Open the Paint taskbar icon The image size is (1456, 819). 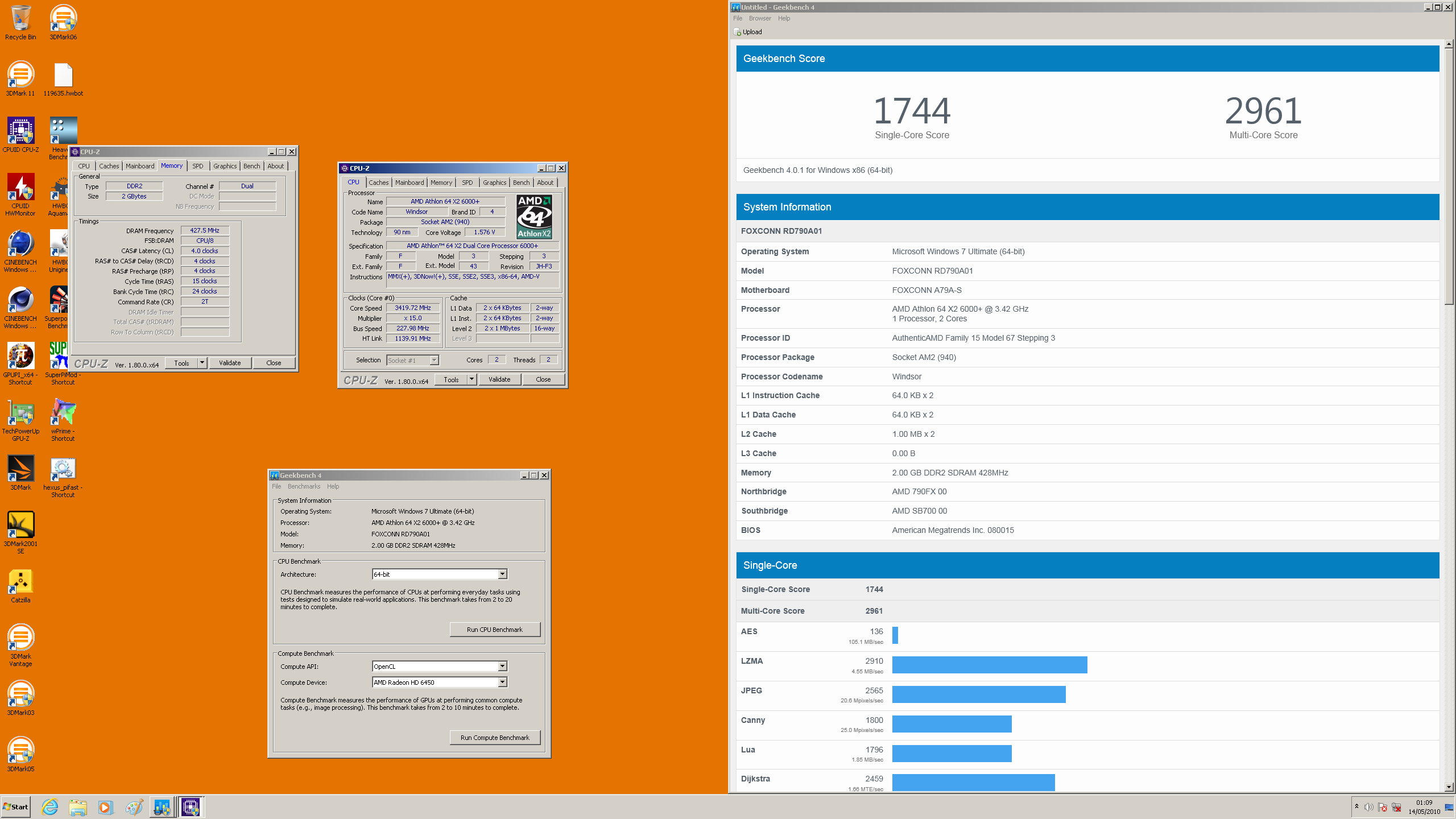tap(134, 807)
